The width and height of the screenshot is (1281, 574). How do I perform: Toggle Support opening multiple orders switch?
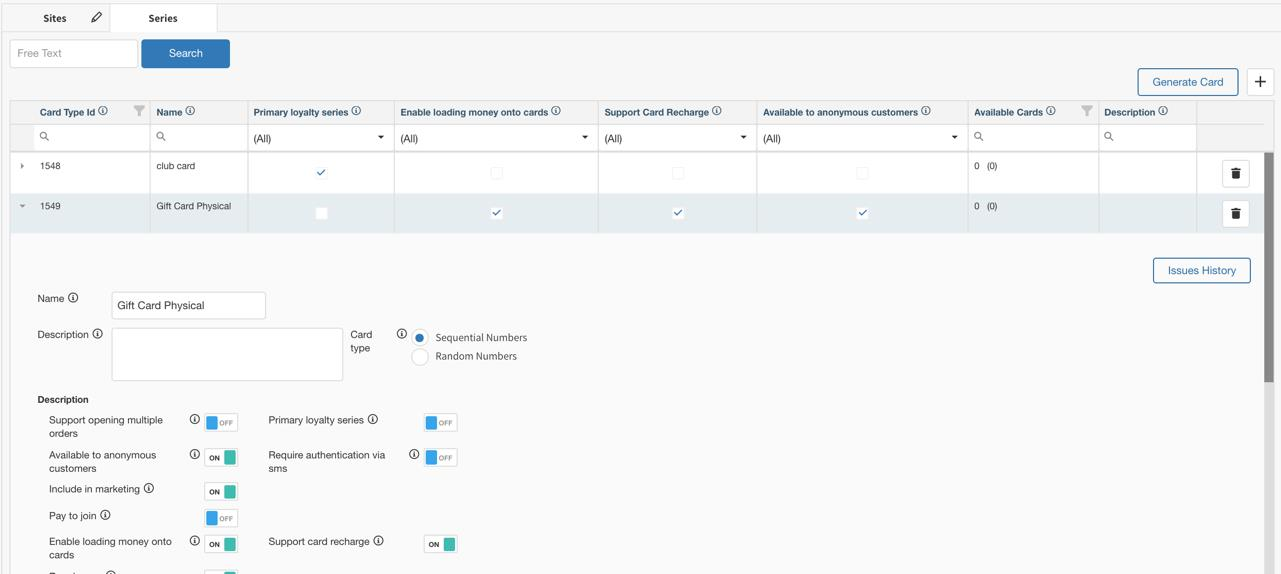coord(220,423)
